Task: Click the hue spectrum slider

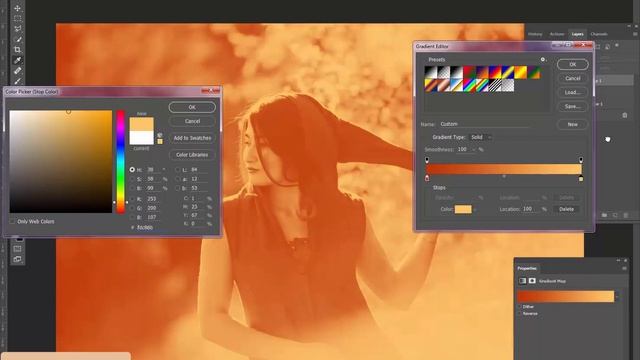Action: pos(120,162)
